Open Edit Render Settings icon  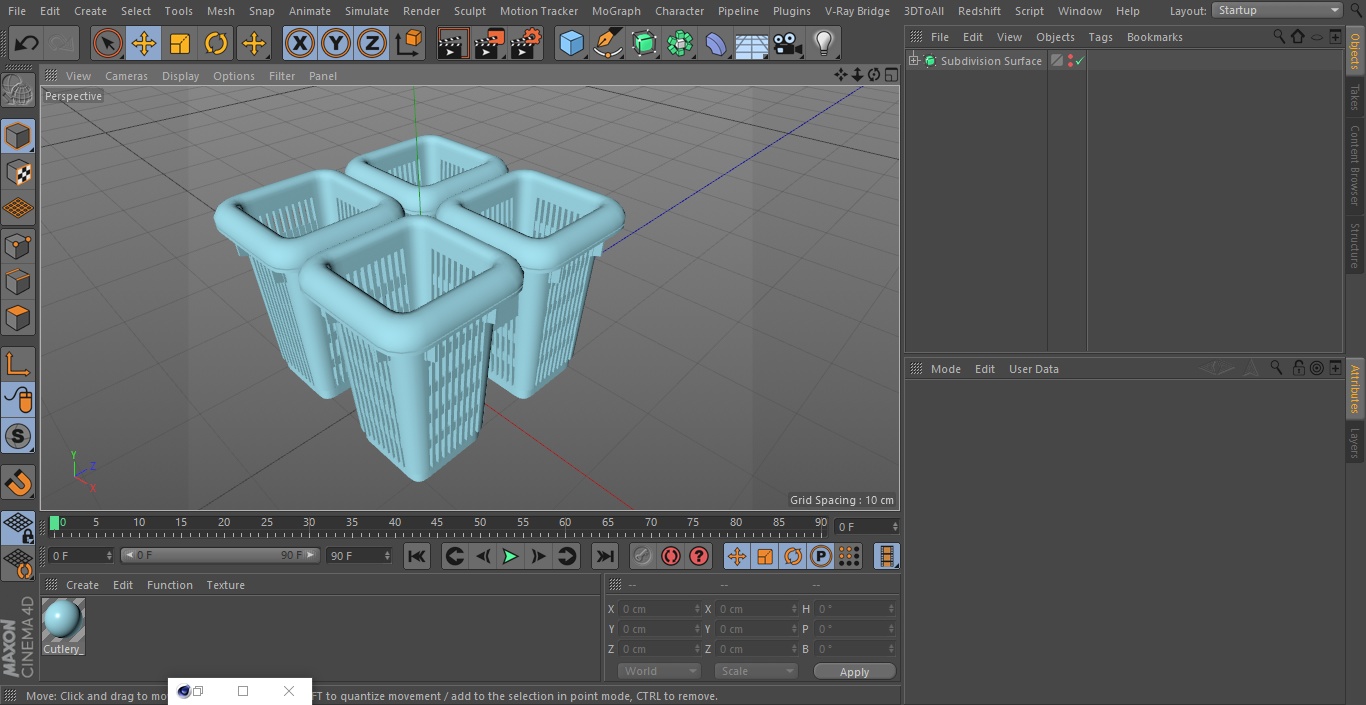click(x=526, y=44)
